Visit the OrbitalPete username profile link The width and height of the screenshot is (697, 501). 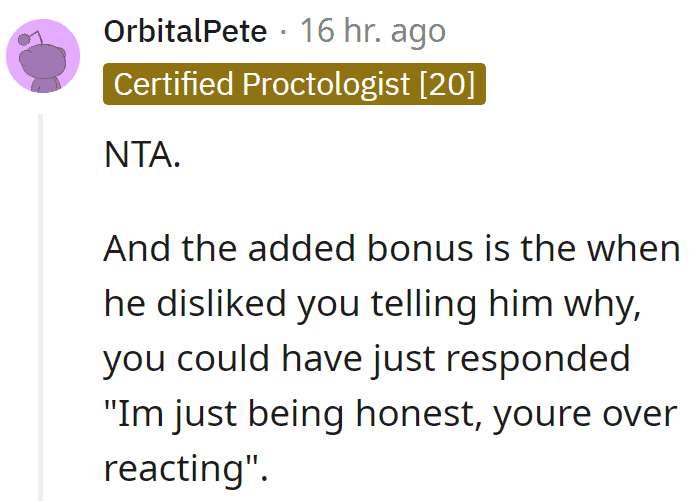[185, 32]
